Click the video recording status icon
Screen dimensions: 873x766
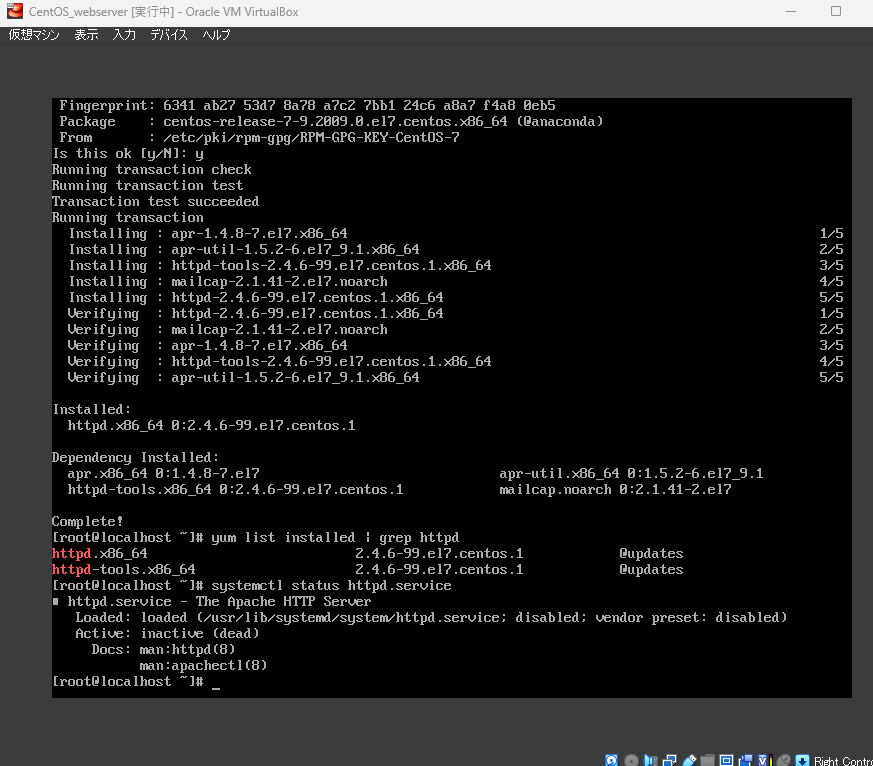[x=745, y=759]
